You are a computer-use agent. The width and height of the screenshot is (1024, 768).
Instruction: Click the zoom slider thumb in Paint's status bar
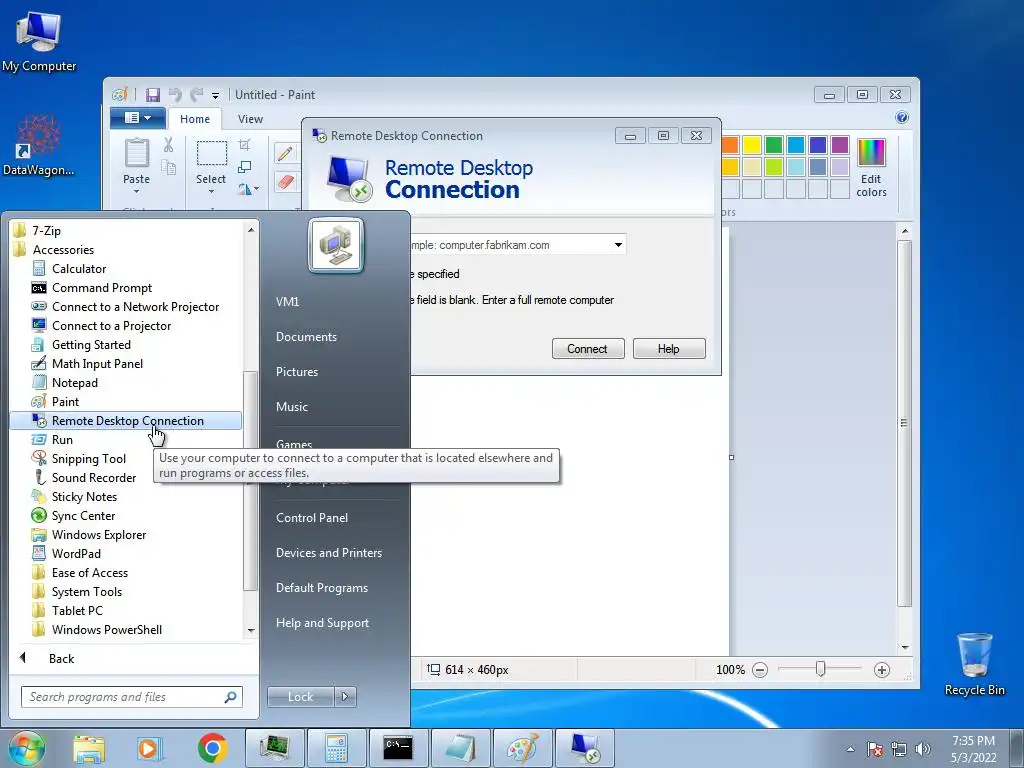click(820, 669)
